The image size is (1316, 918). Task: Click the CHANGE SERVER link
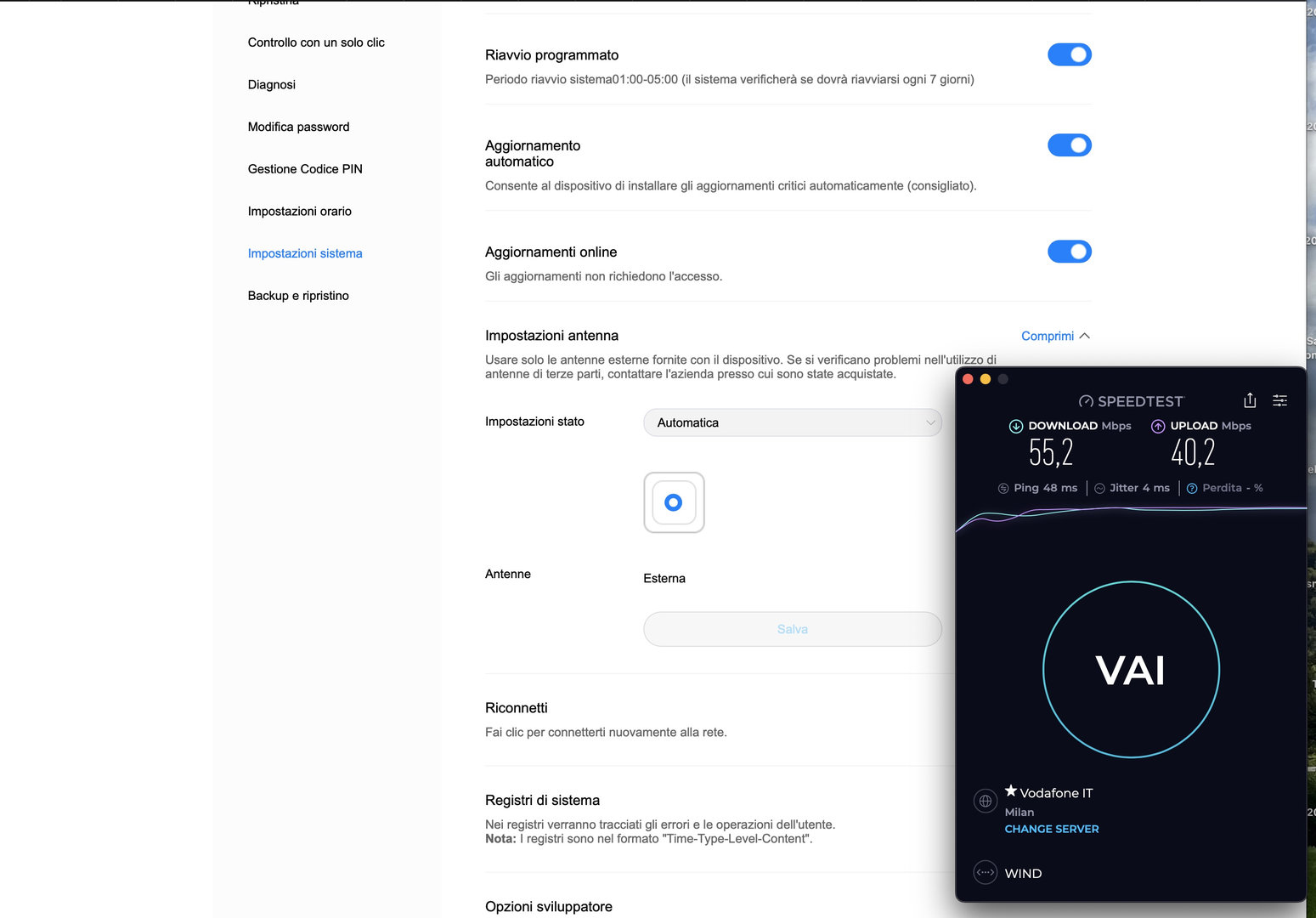point(1052,829)
